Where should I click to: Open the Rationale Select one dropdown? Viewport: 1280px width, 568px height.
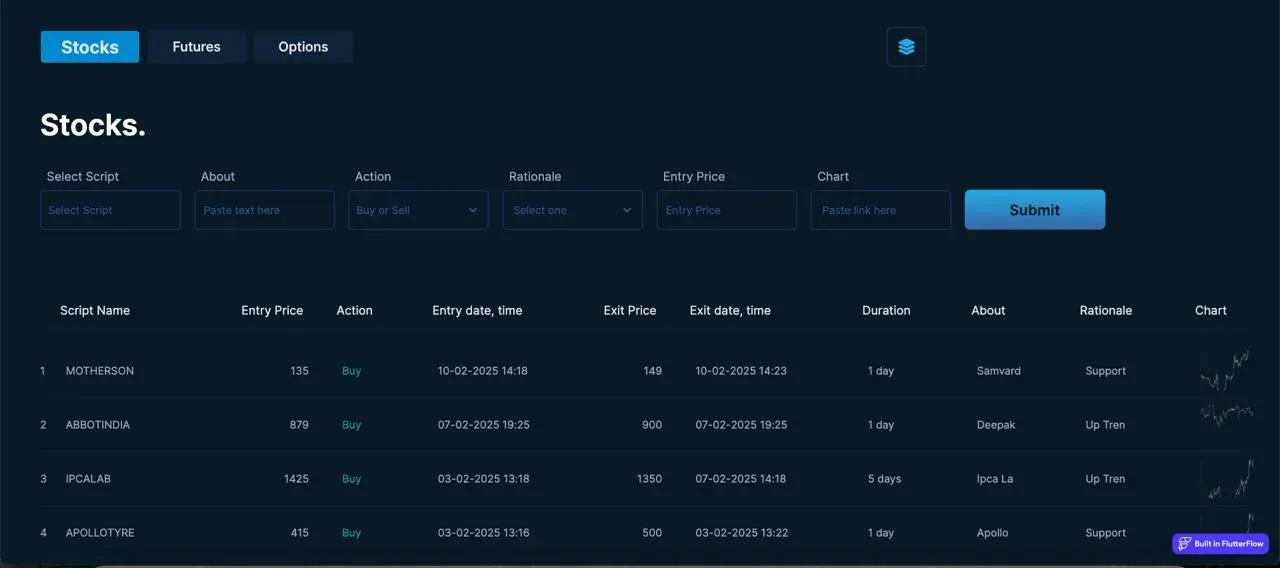click(x=572, y=210)
